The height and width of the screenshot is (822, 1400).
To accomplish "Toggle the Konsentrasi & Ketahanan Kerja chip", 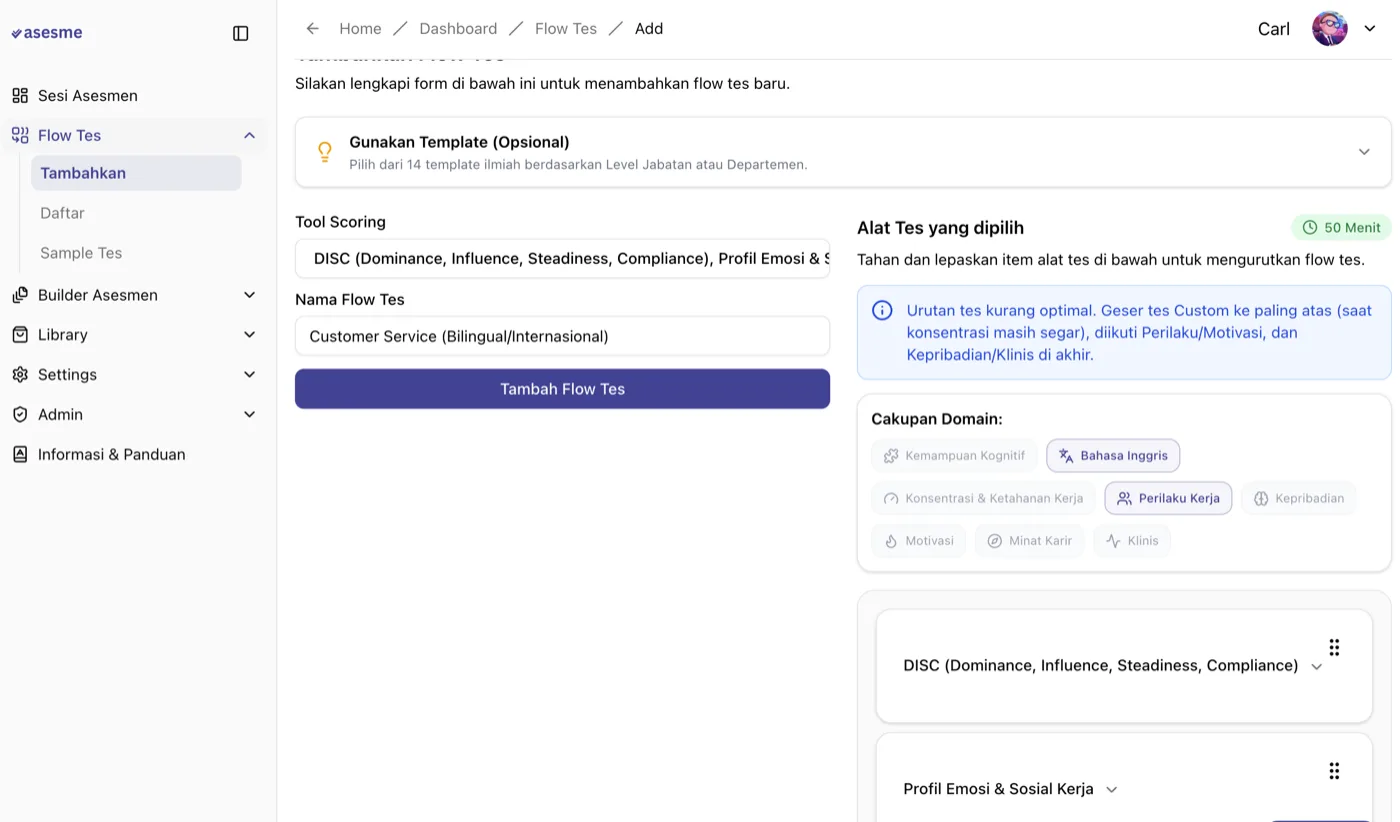I will pos(984,498).
